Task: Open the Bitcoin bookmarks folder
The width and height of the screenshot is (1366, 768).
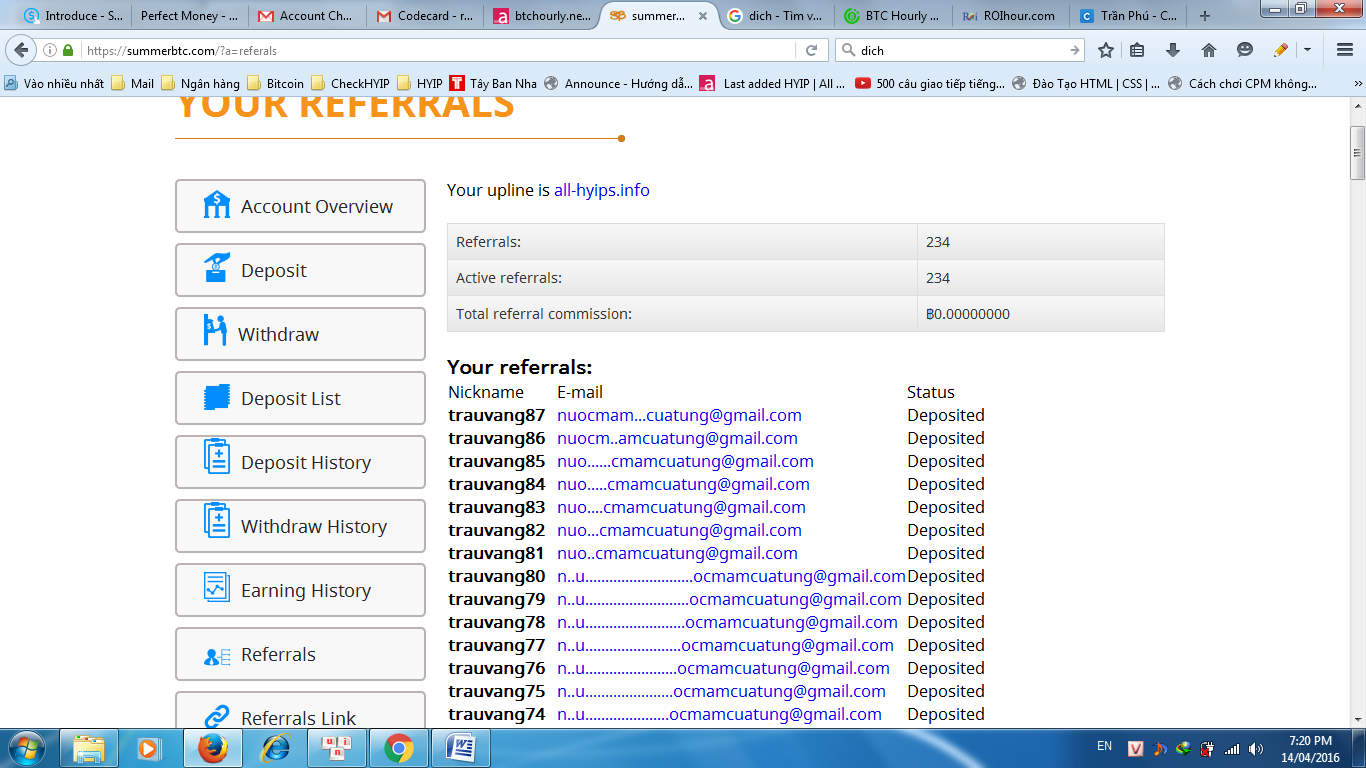Action: (x=275, y=84)
